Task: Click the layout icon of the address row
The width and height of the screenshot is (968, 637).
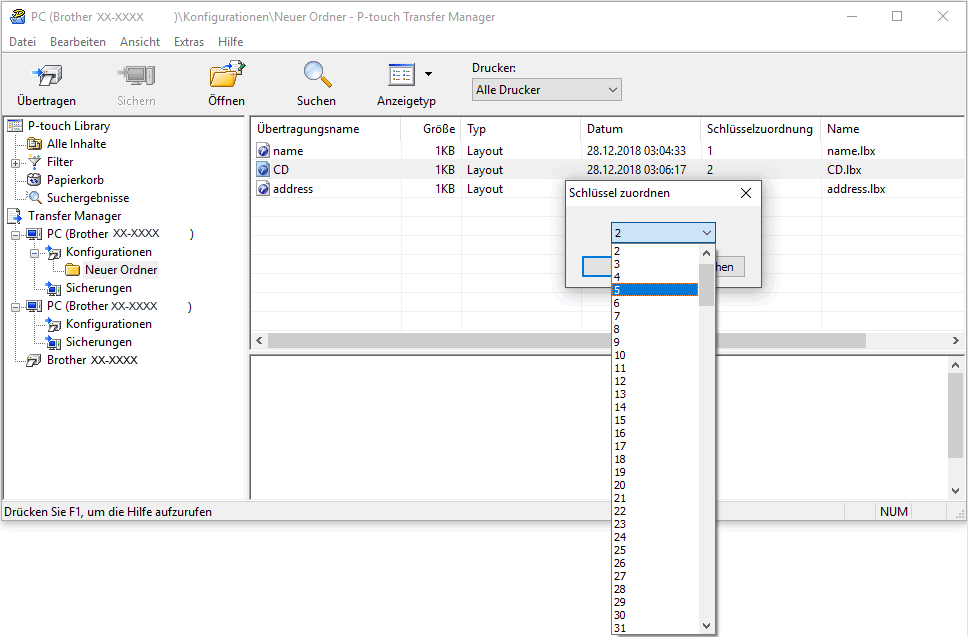Action: 264,189
